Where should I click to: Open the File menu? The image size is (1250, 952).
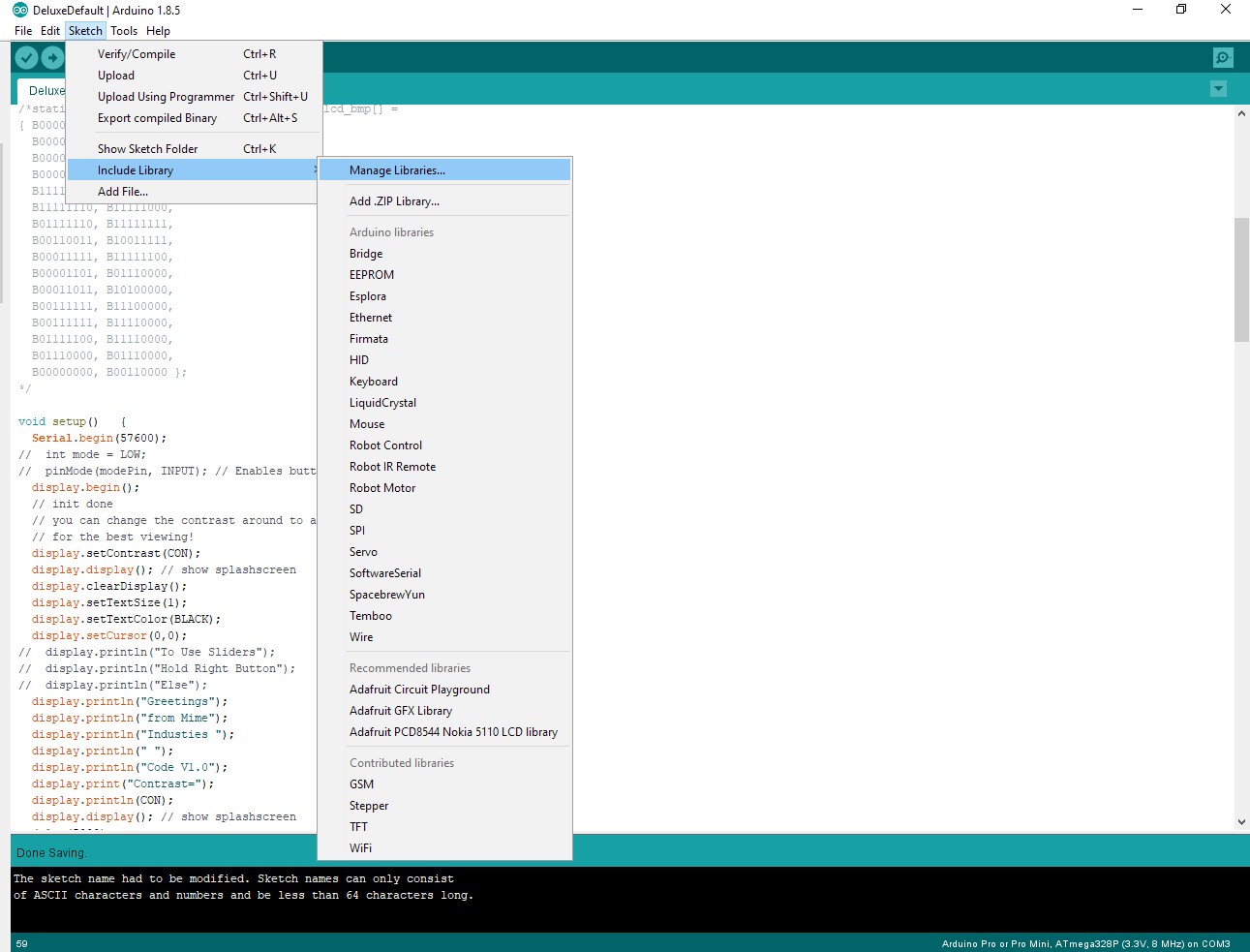point(23,31)
